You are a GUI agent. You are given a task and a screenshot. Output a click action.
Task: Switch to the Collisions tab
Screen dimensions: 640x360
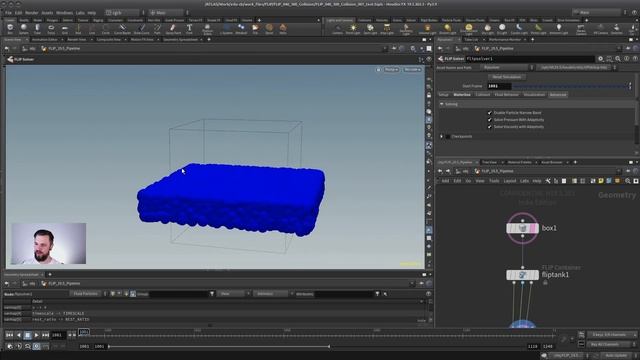point(482,95)
